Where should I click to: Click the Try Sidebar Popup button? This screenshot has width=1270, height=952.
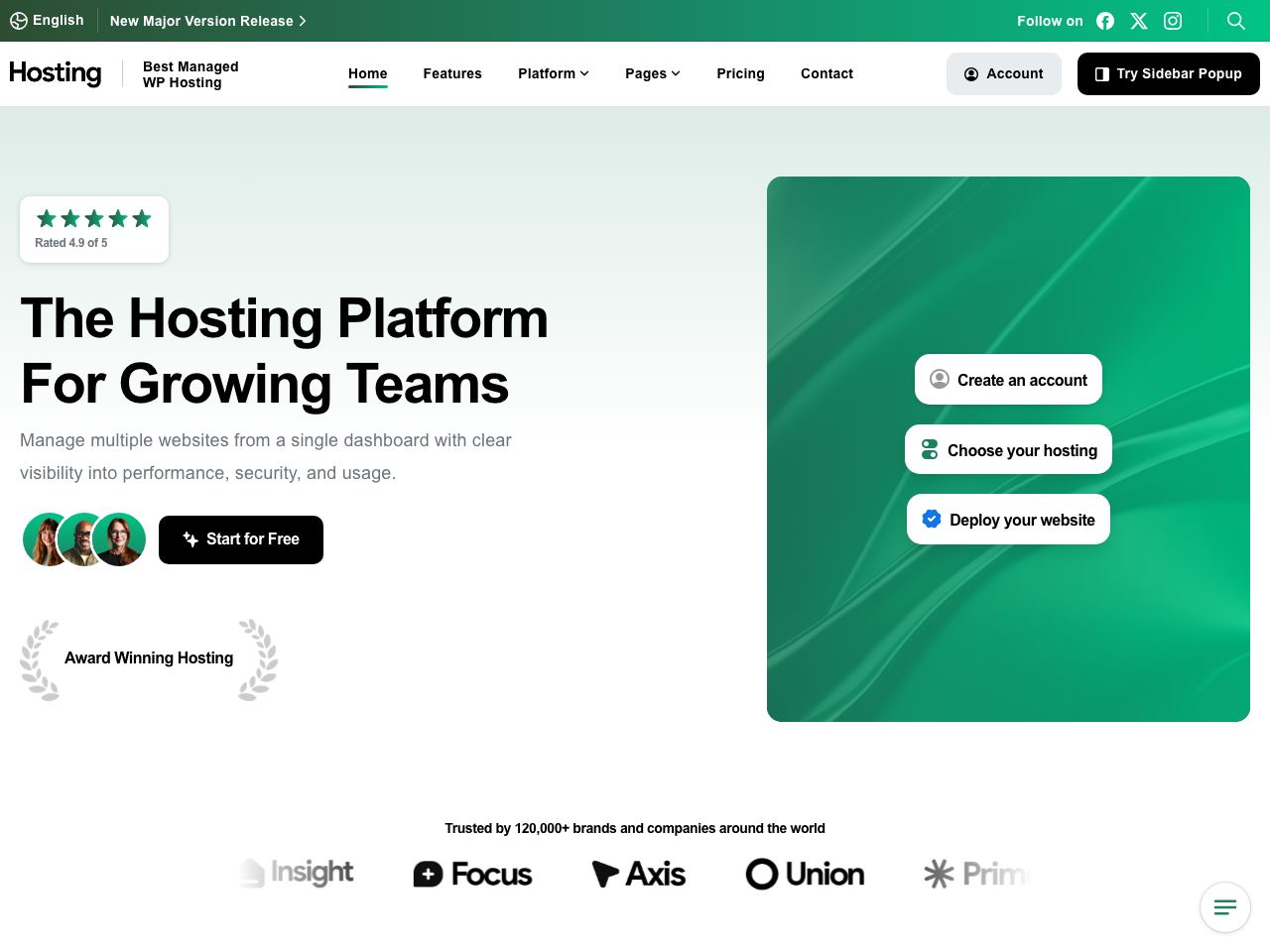[x=1169, y=73]
